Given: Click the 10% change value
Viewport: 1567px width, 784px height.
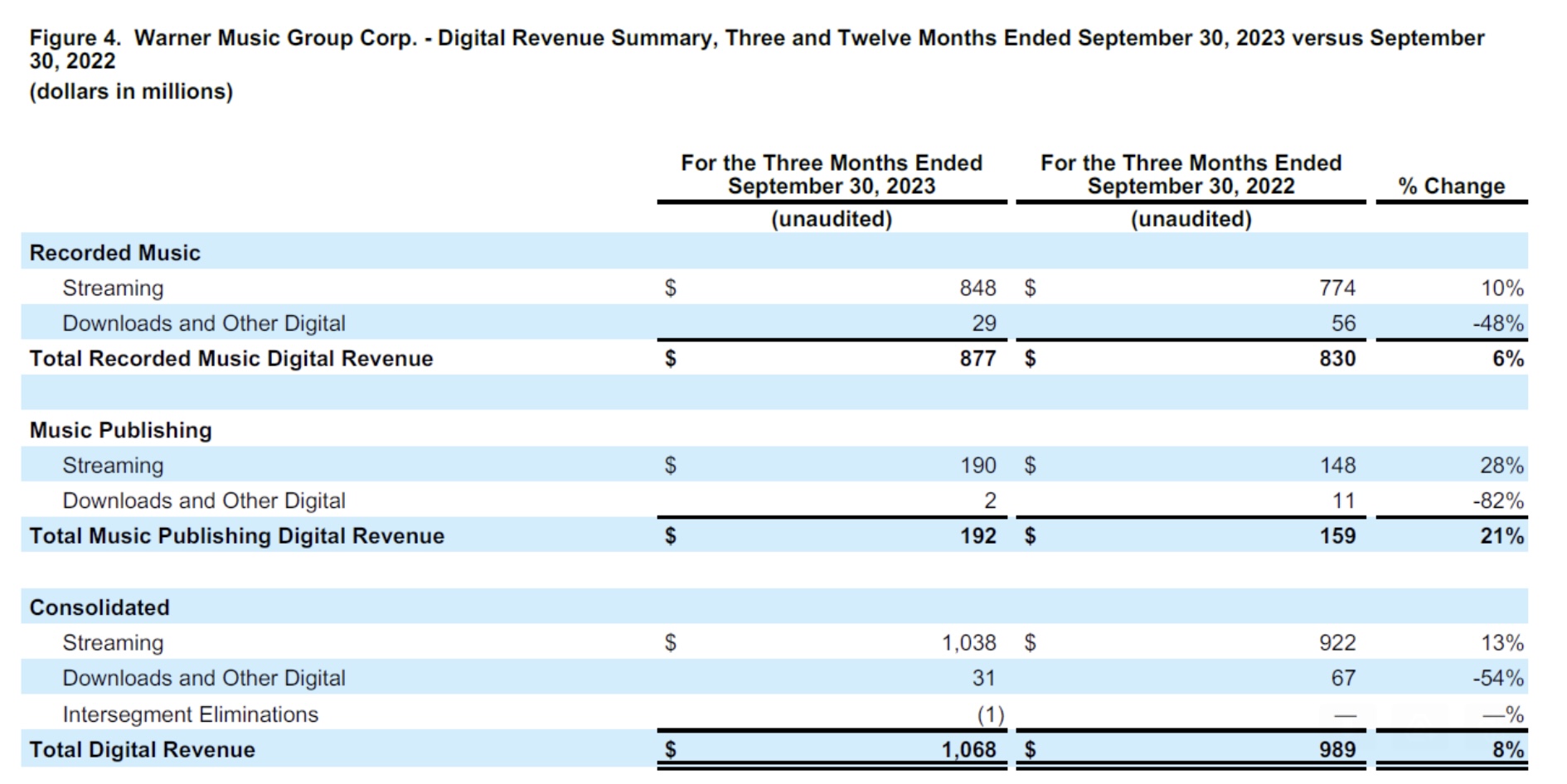Looking at the screenshot, I should tap(1502, 288).
